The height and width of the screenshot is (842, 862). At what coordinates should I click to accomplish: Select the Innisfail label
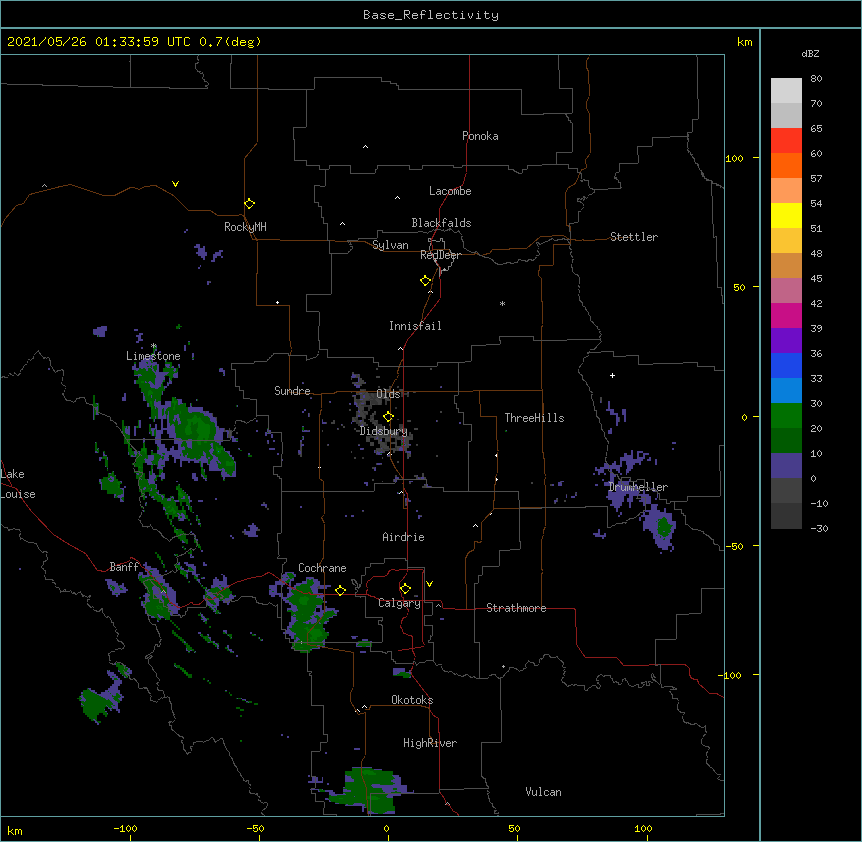point(415,326)
